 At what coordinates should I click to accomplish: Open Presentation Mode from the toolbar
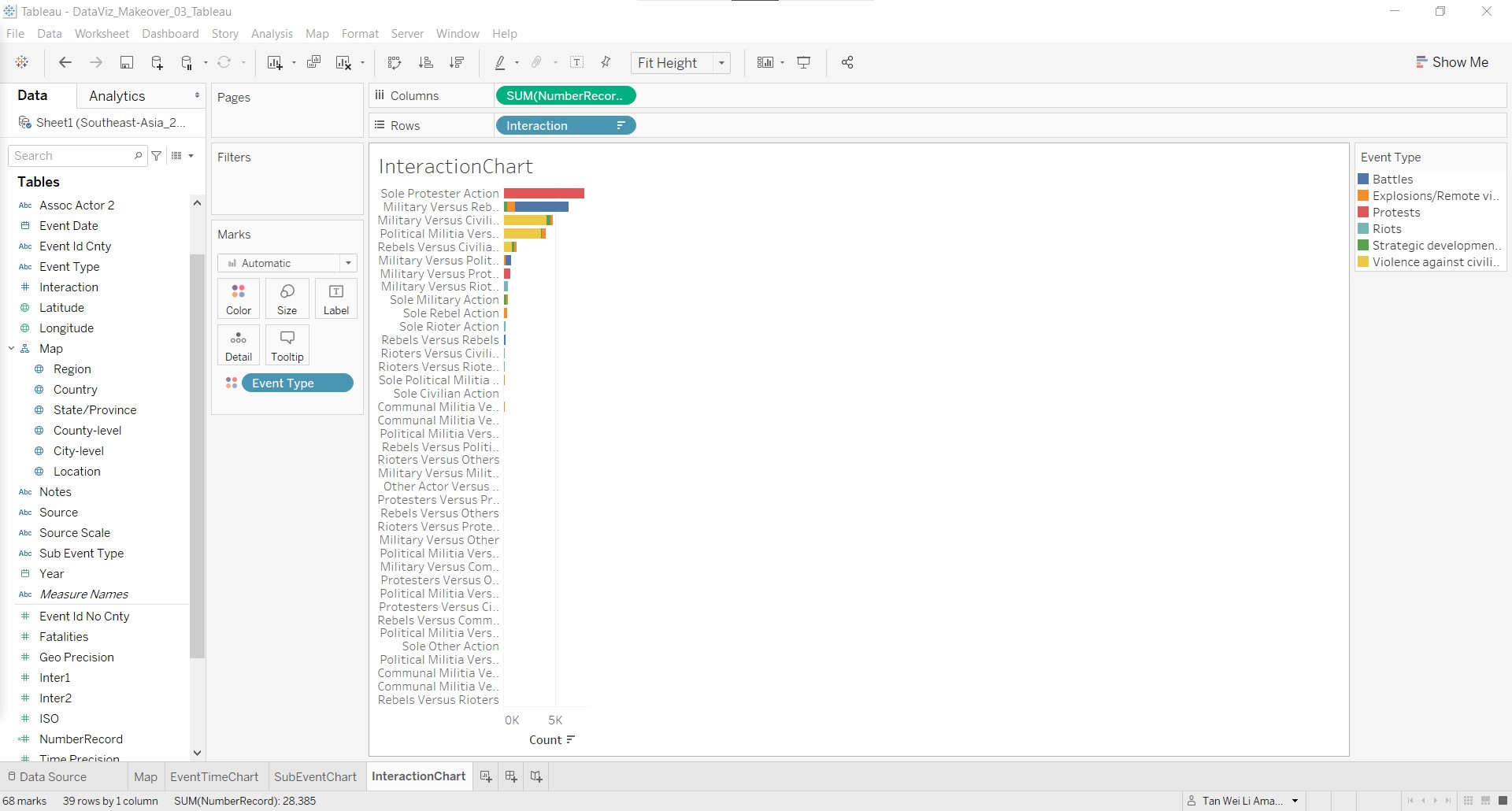[804, 63]
